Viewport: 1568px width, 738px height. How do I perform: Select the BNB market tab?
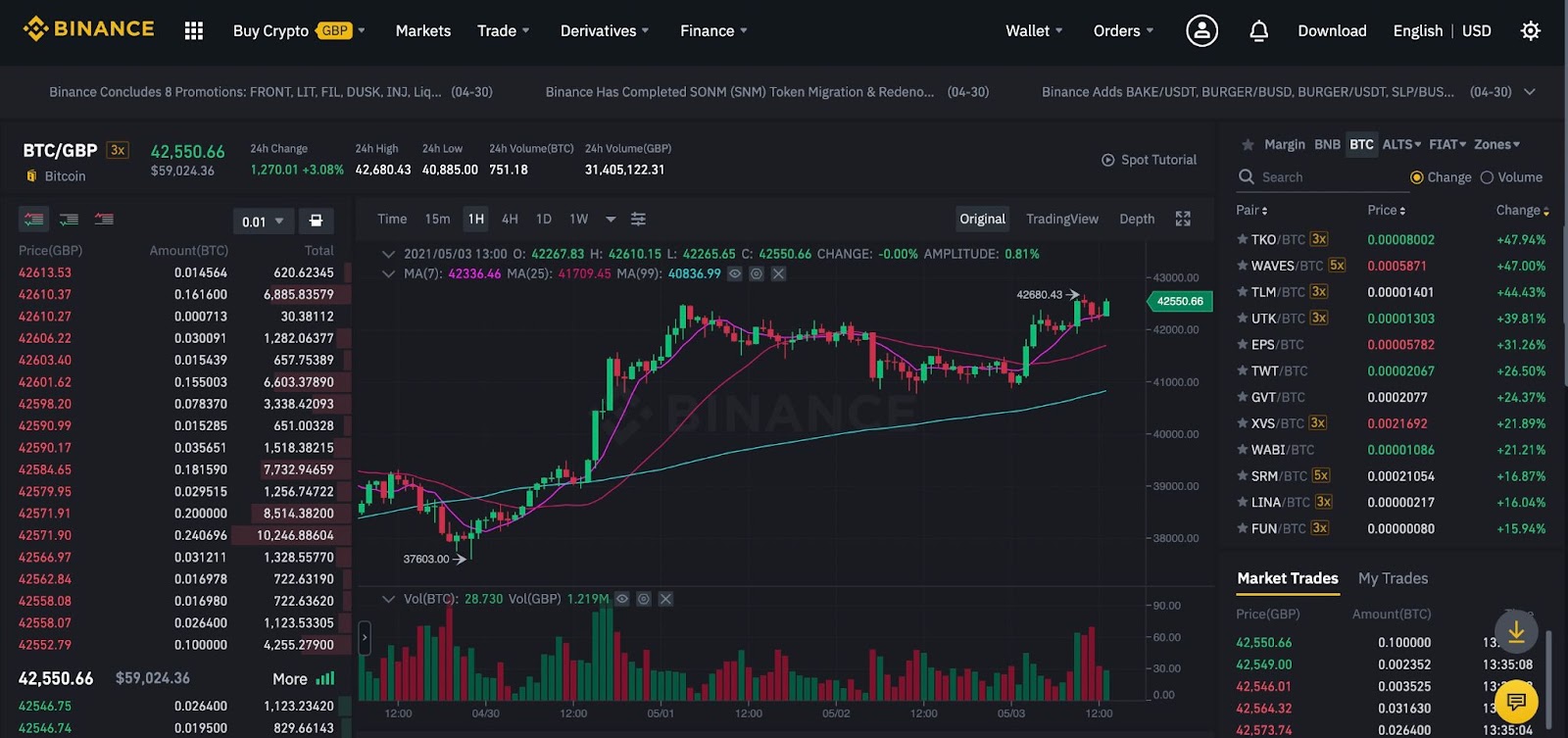(1327, 144)
